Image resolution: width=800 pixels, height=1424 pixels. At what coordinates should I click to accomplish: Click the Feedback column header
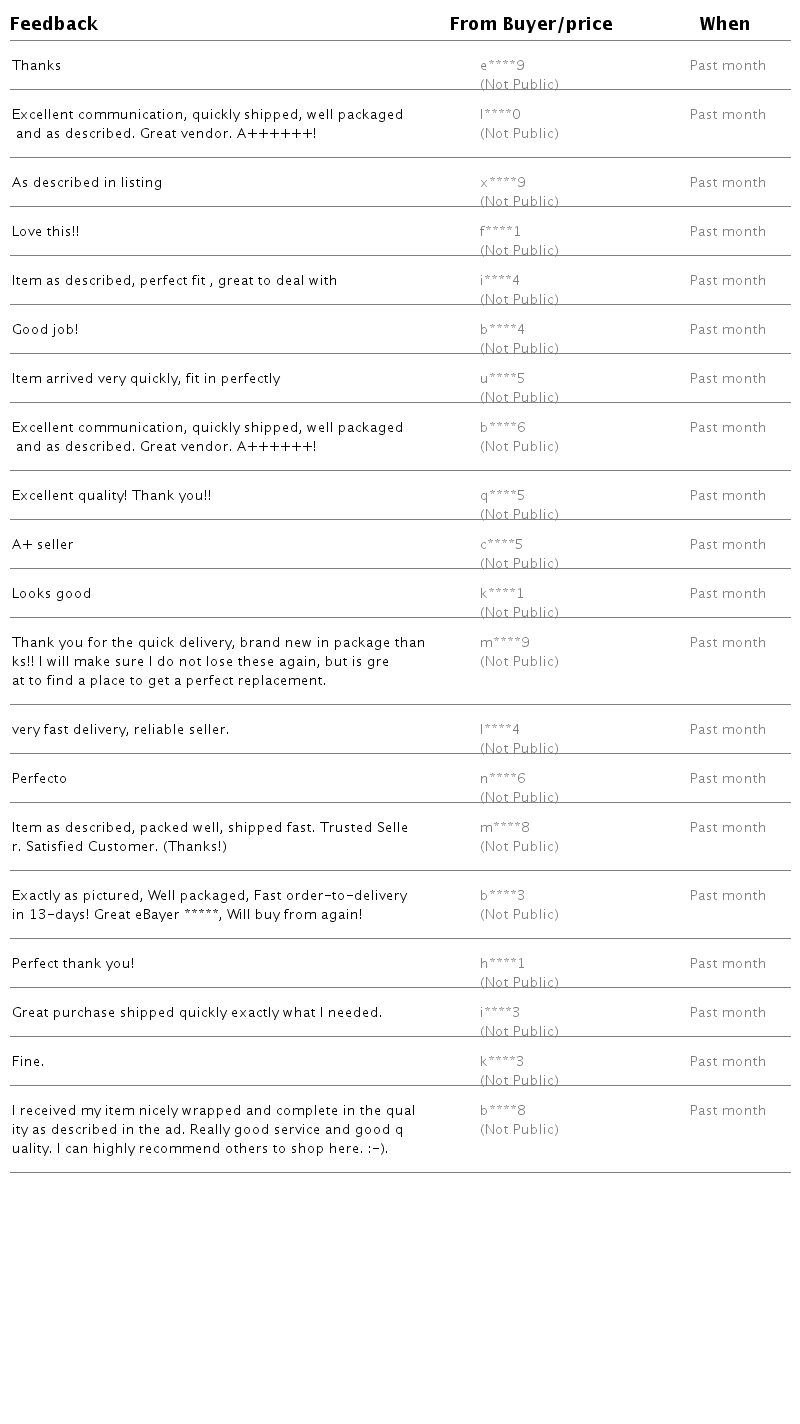click(x=54, y=24)
